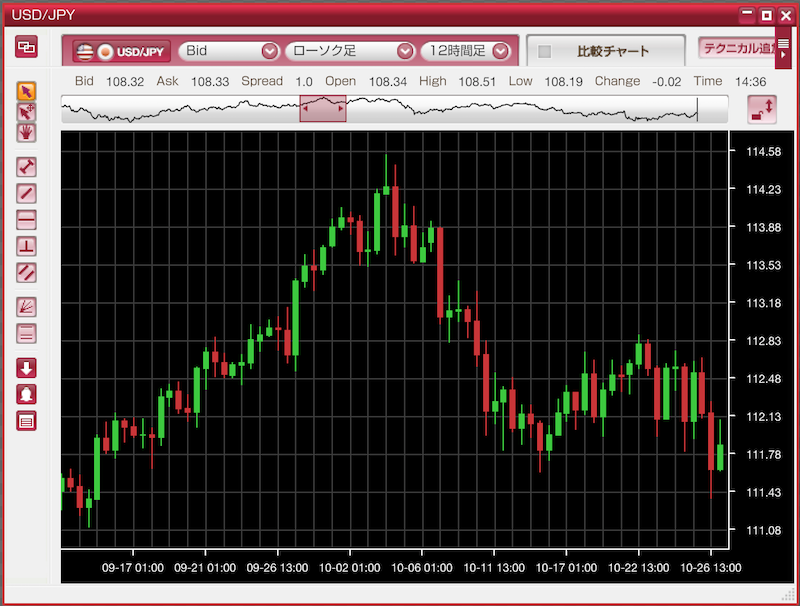The height and width of the screenshot is (606, 800).
Task: Toggle the chart scale lock button
Action: (x=762, y=110)
